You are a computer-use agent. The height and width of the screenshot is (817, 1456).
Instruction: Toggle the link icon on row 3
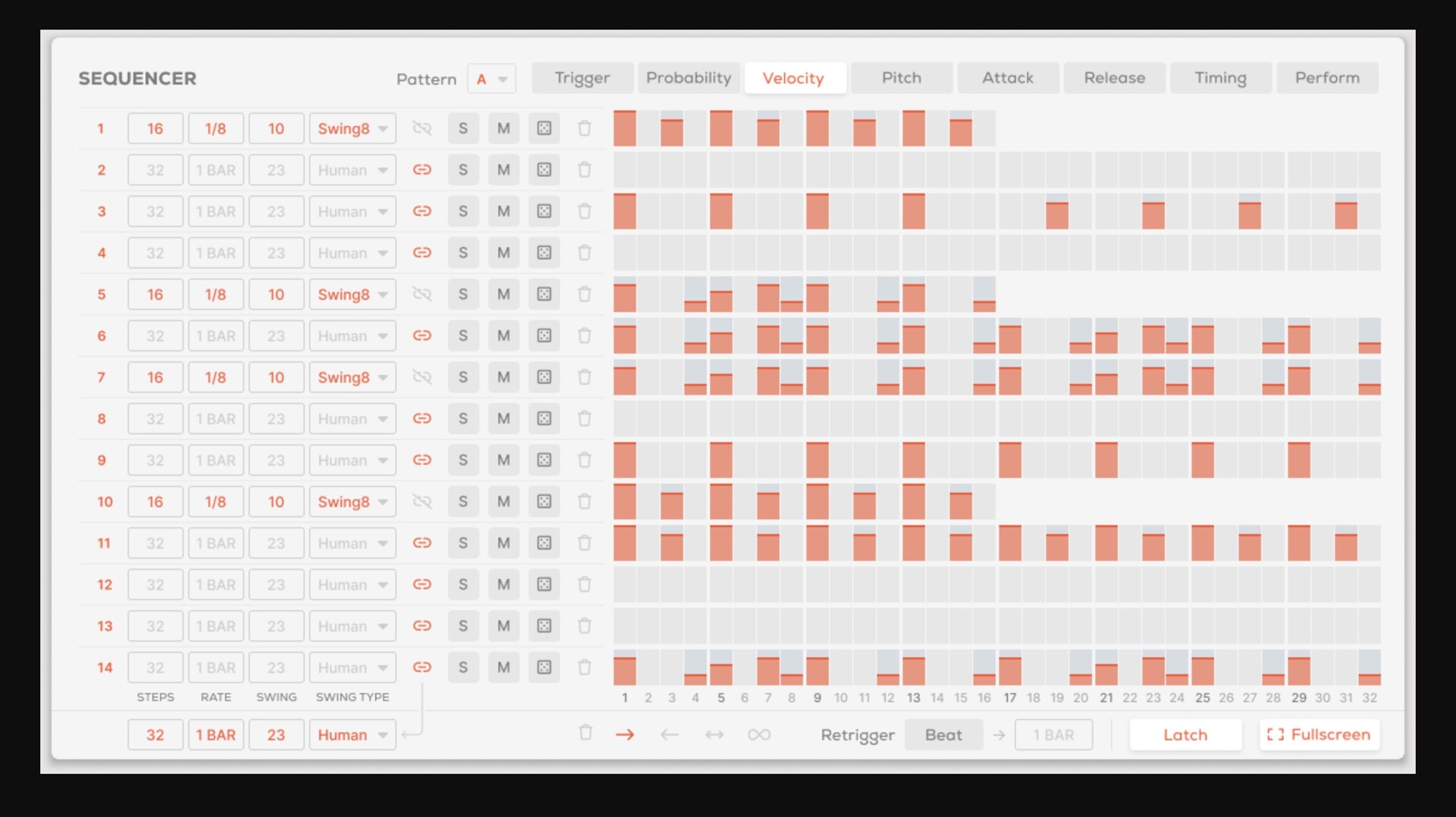(422, 211)
